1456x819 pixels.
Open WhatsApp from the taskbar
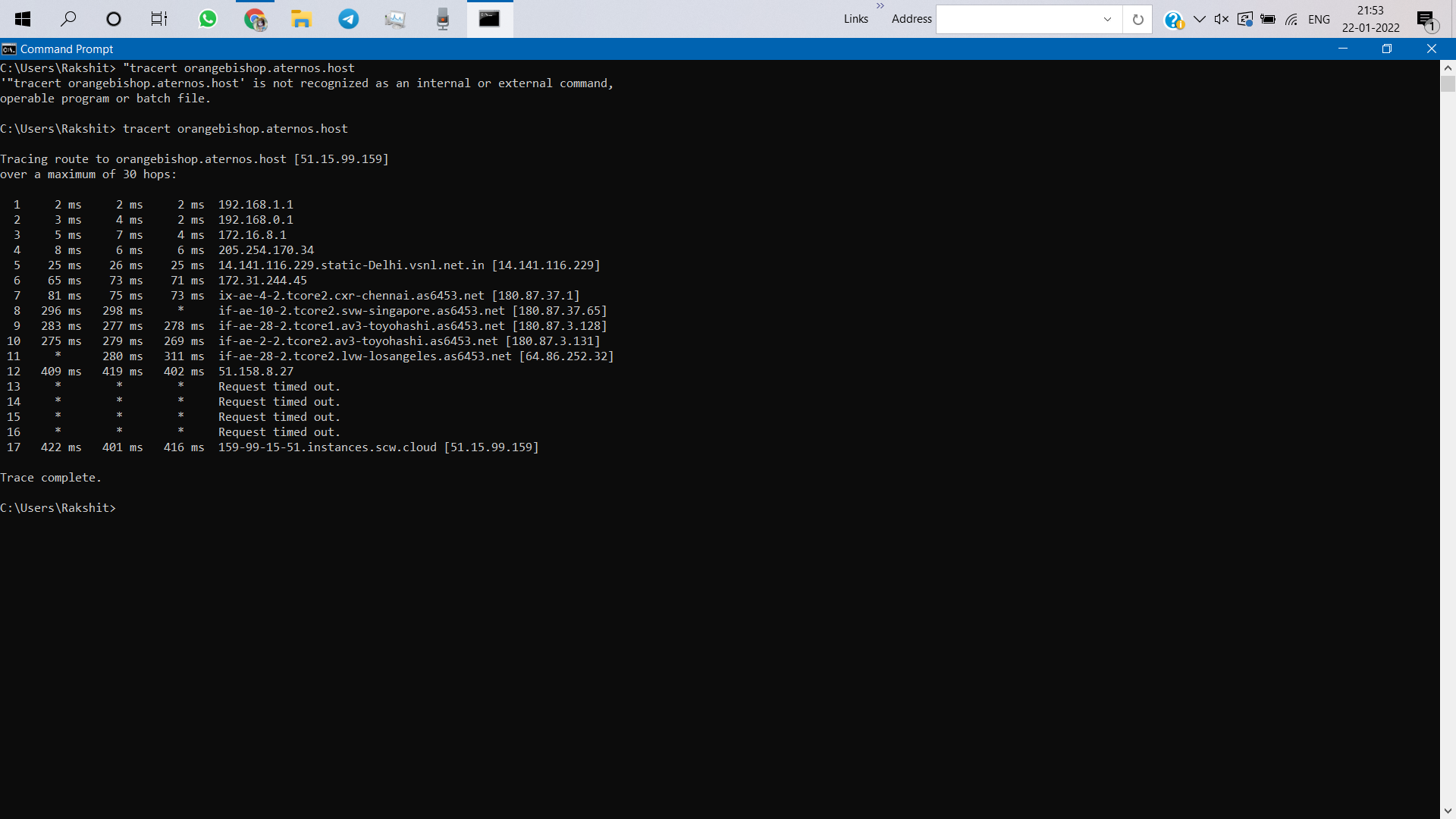pos(208,19)
